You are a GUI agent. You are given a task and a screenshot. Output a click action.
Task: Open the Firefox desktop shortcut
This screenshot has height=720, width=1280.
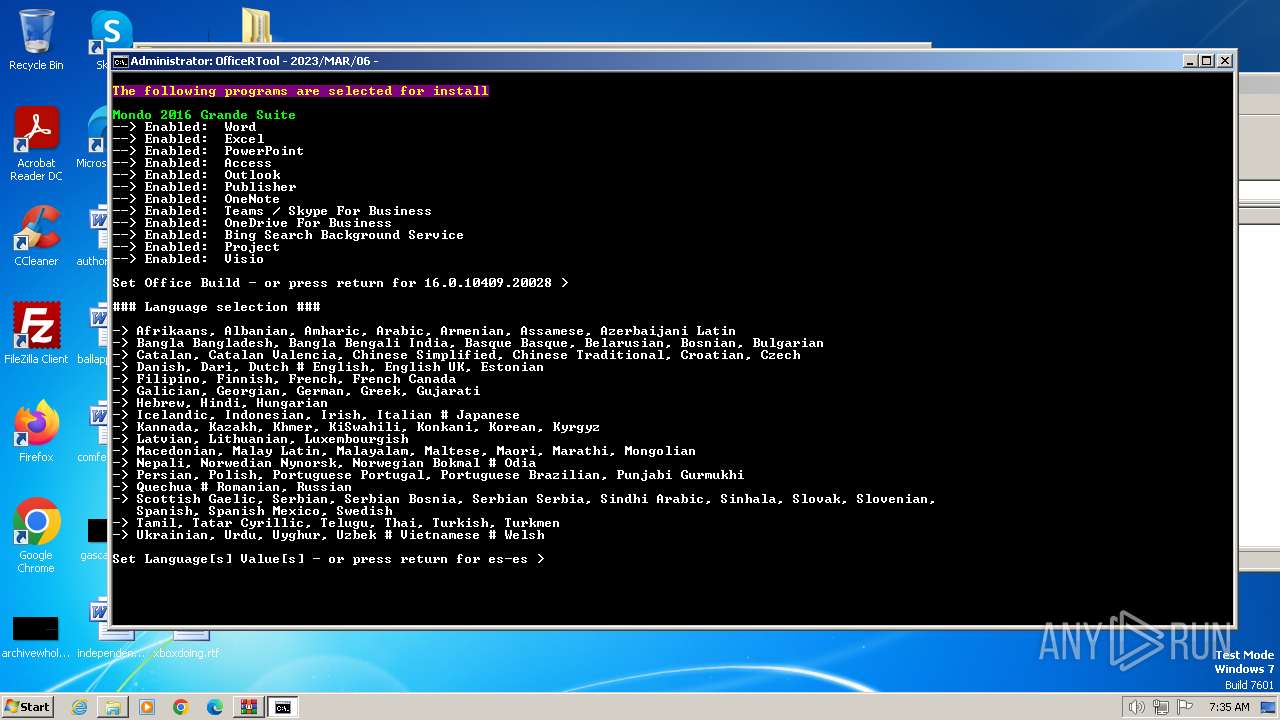click(36, 432)
